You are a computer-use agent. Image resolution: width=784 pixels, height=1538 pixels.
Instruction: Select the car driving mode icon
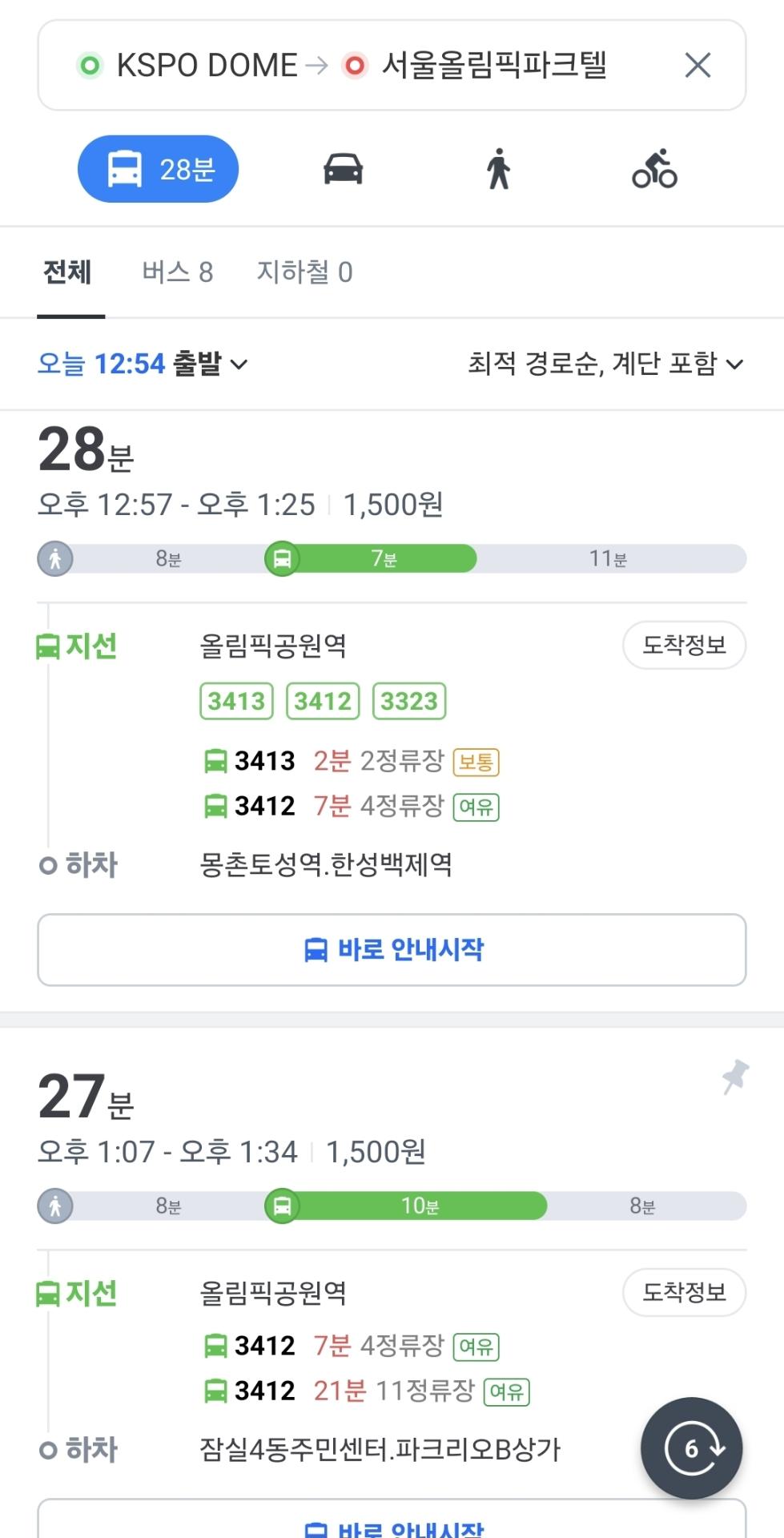coord(343,169)
